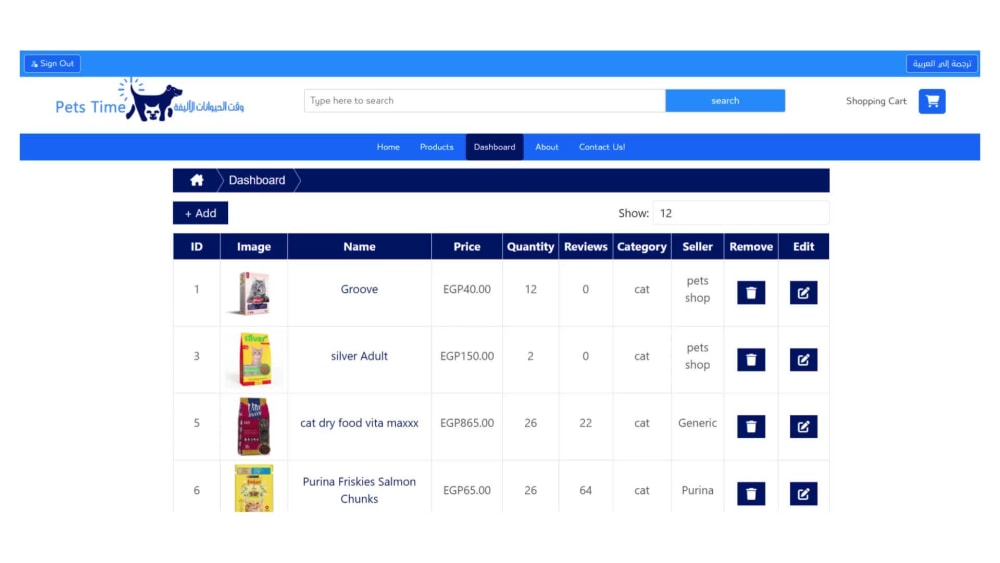Click reviews value 22
Viewport: 1000px width, 563px height.
[585, 423]
